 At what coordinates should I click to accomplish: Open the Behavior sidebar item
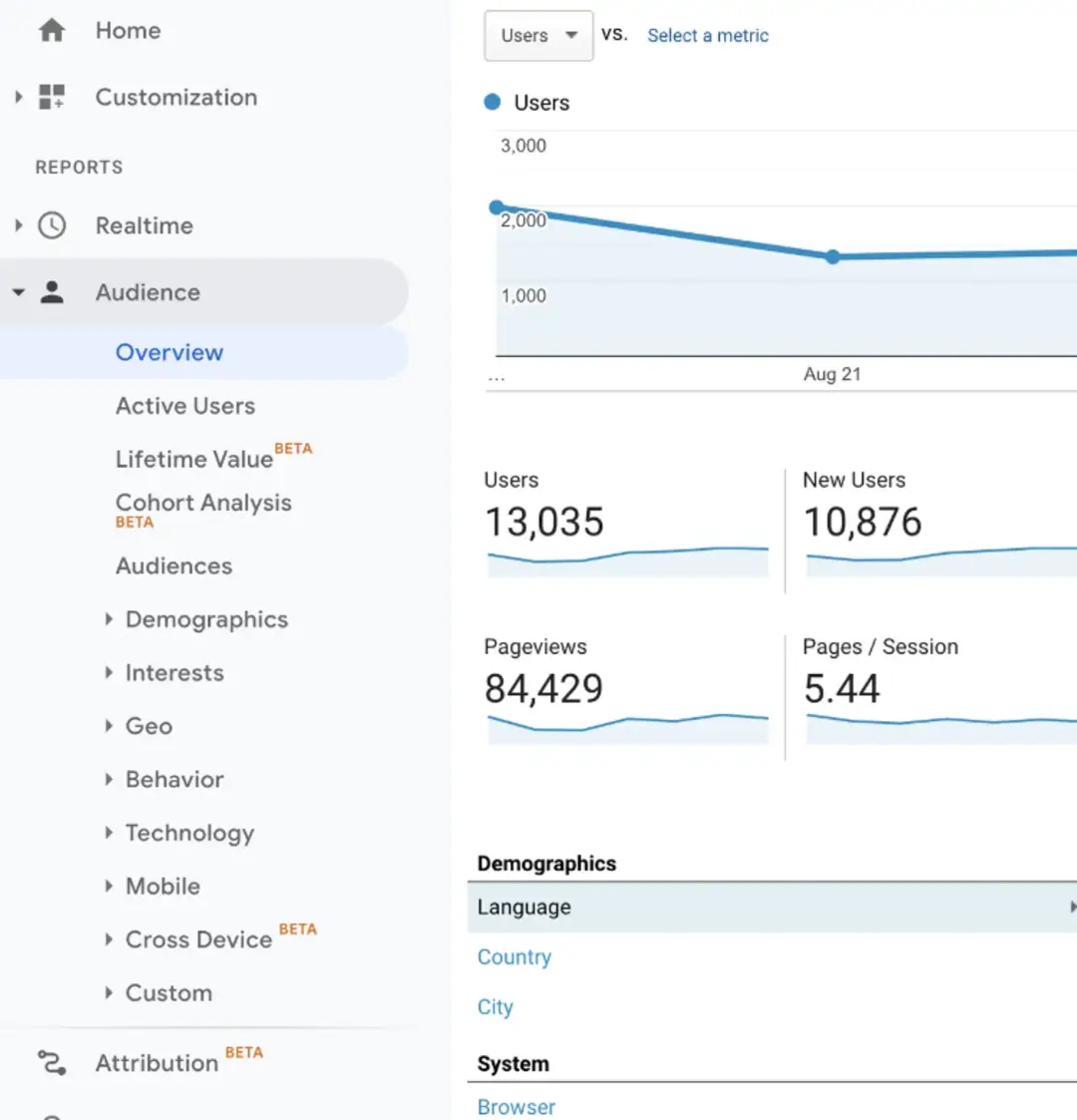175,779
